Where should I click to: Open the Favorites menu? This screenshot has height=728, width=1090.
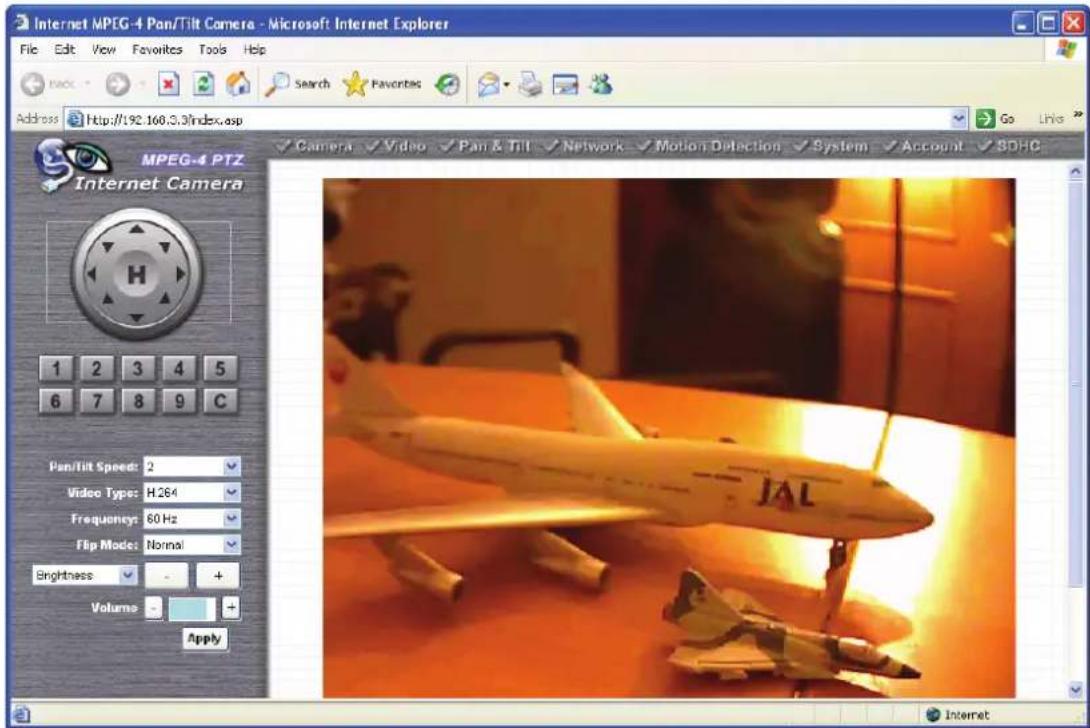157,49
